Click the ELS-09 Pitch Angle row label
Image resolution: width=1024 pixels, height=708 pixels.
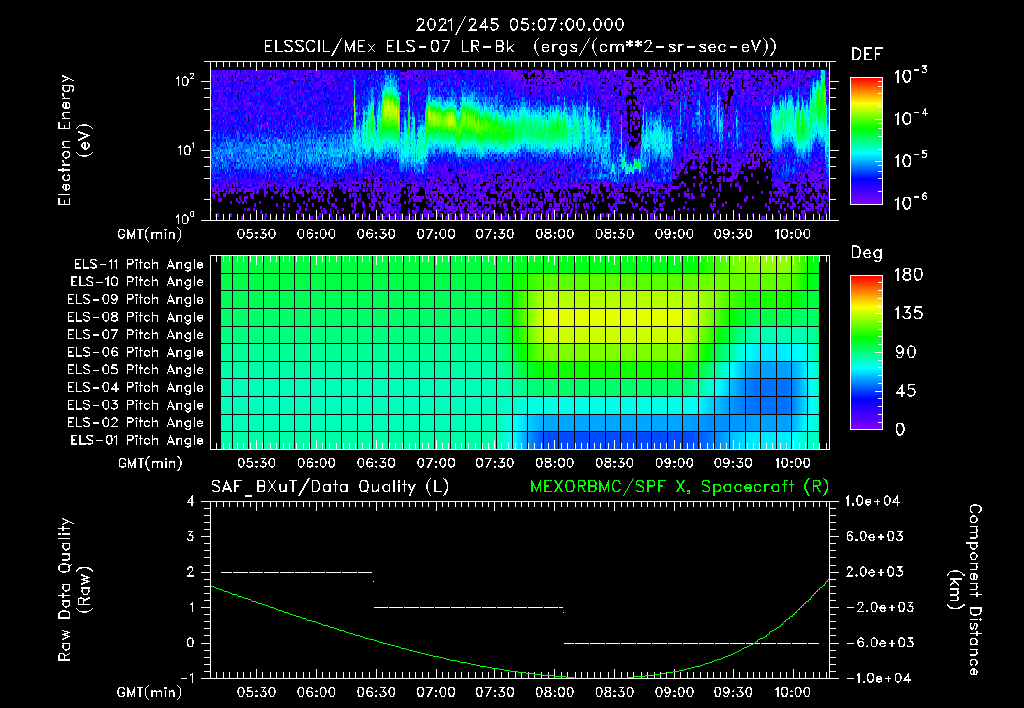click(x=136, y=300)
